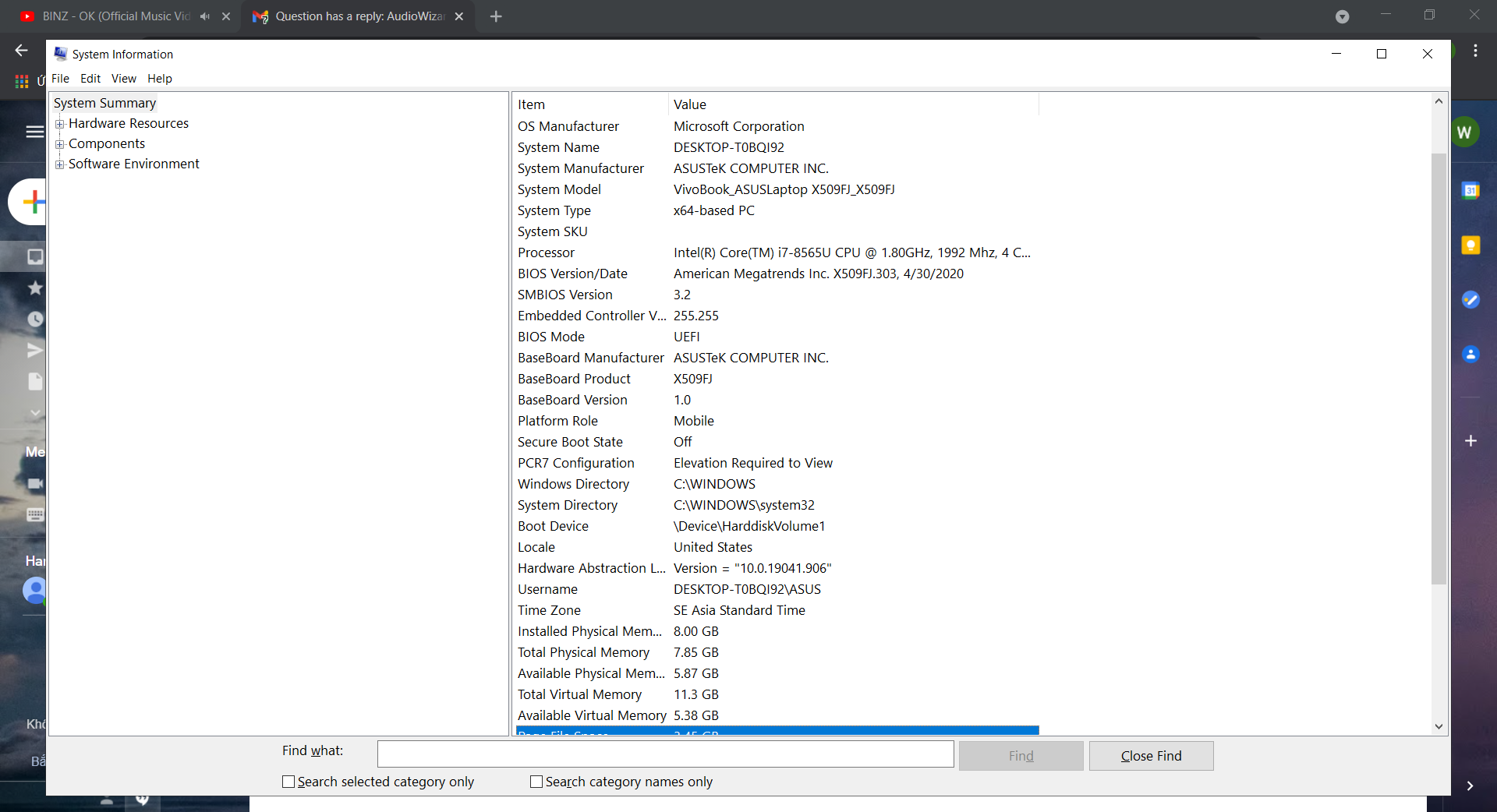Open Gmail Snoozed clock icon in sidebar

[x=35, y=319]
